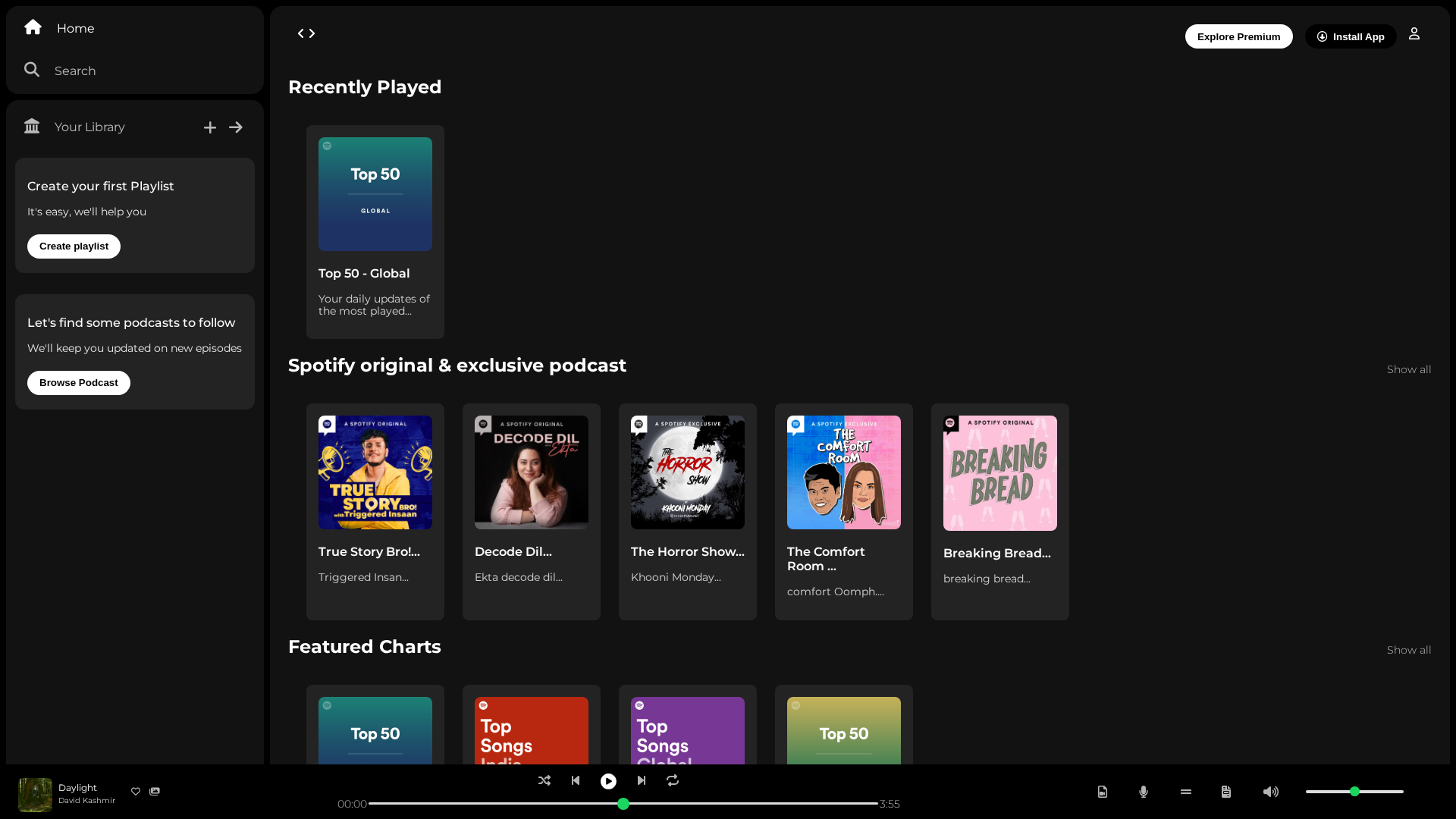Image resolution: width=1456 pixels, height=819 pixels.
Task: Open the queue icon with two lines
Action: pyautogui.click(x=1186, y=792)
